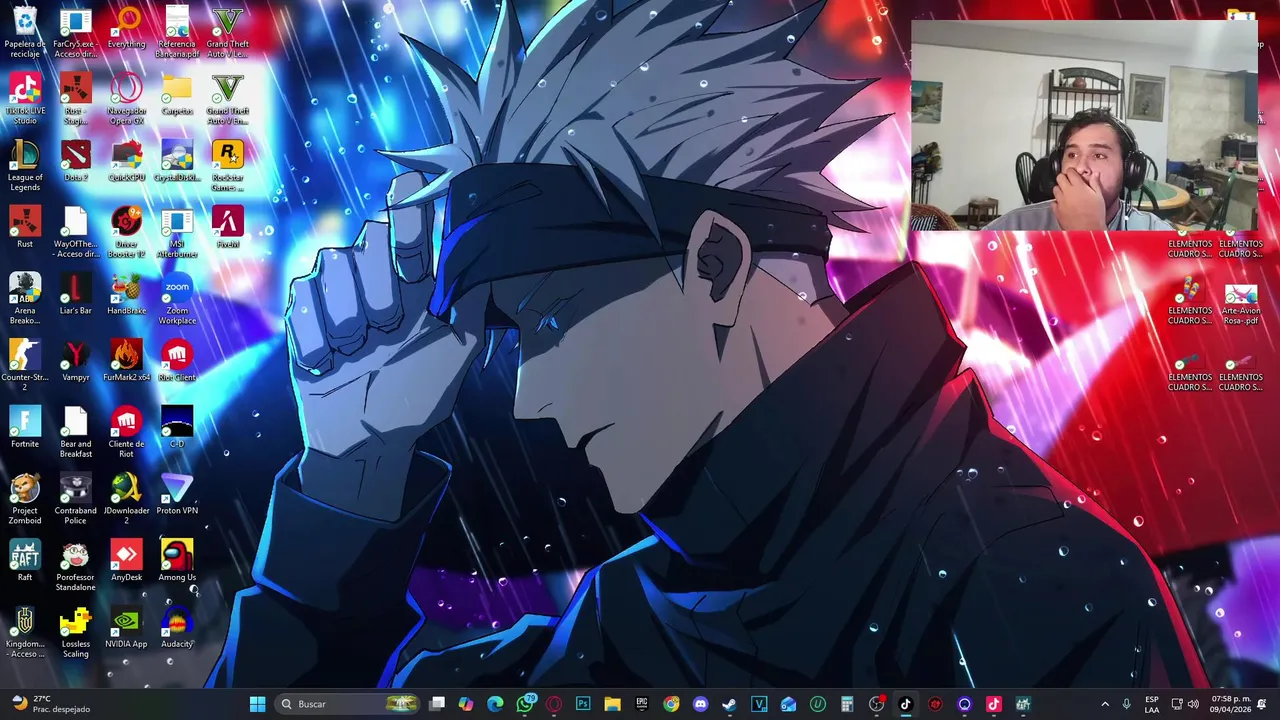This screenshot has width=1280, height=720.
Task: Open HandBrake desktop icon
Action: pyautogui.click(x=126, y=295)
